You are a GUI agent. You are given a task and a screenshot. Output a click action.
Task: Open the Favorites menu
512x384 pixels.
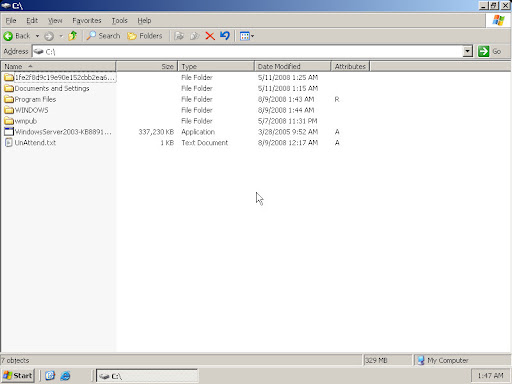87,21
